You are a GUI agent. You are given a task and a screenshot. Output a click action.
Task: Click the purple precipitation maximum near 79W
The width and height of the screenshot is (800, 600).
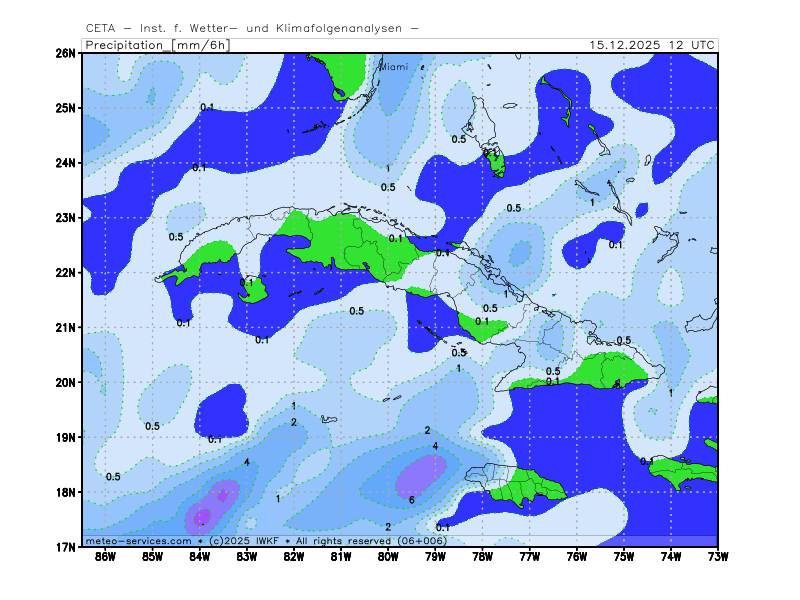click(x=426, y=474)
